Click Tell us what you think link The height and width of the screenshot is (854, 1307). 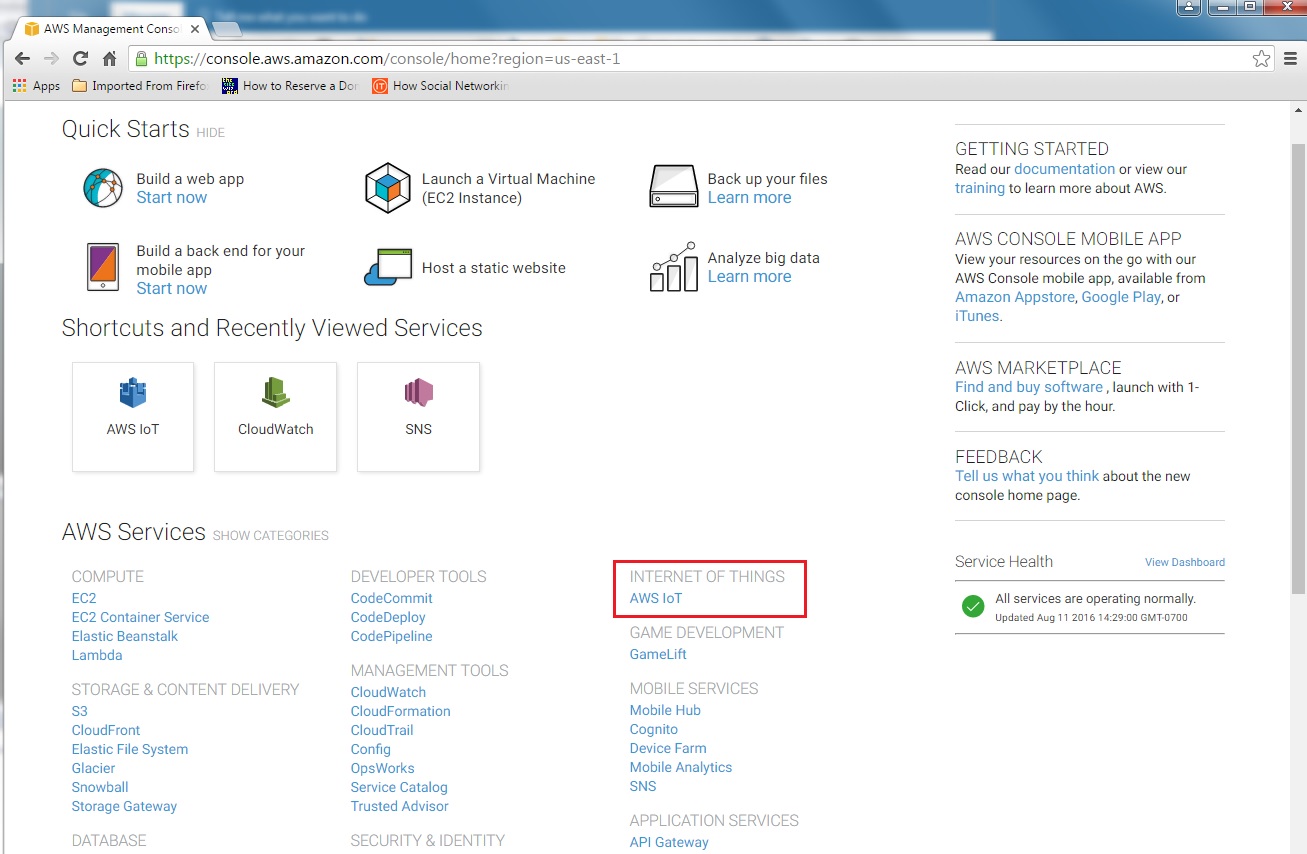1027,476
